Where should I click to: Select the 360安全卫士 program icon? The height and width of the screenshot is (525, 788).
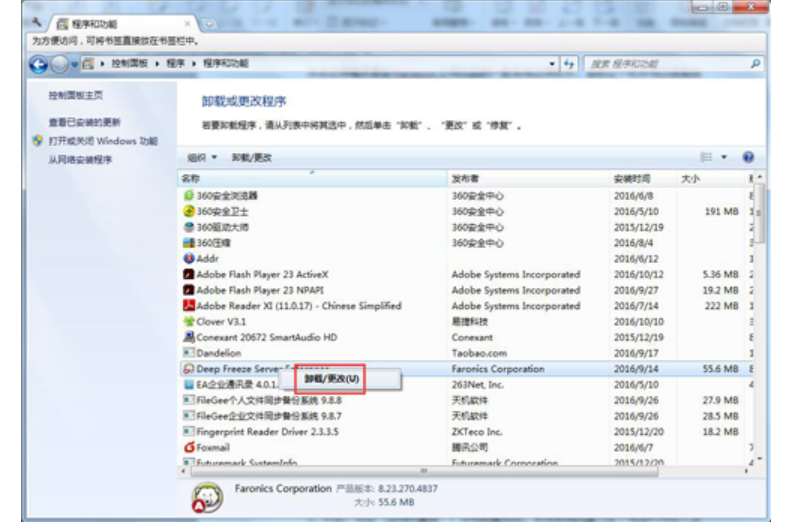[x=188, y=212]
